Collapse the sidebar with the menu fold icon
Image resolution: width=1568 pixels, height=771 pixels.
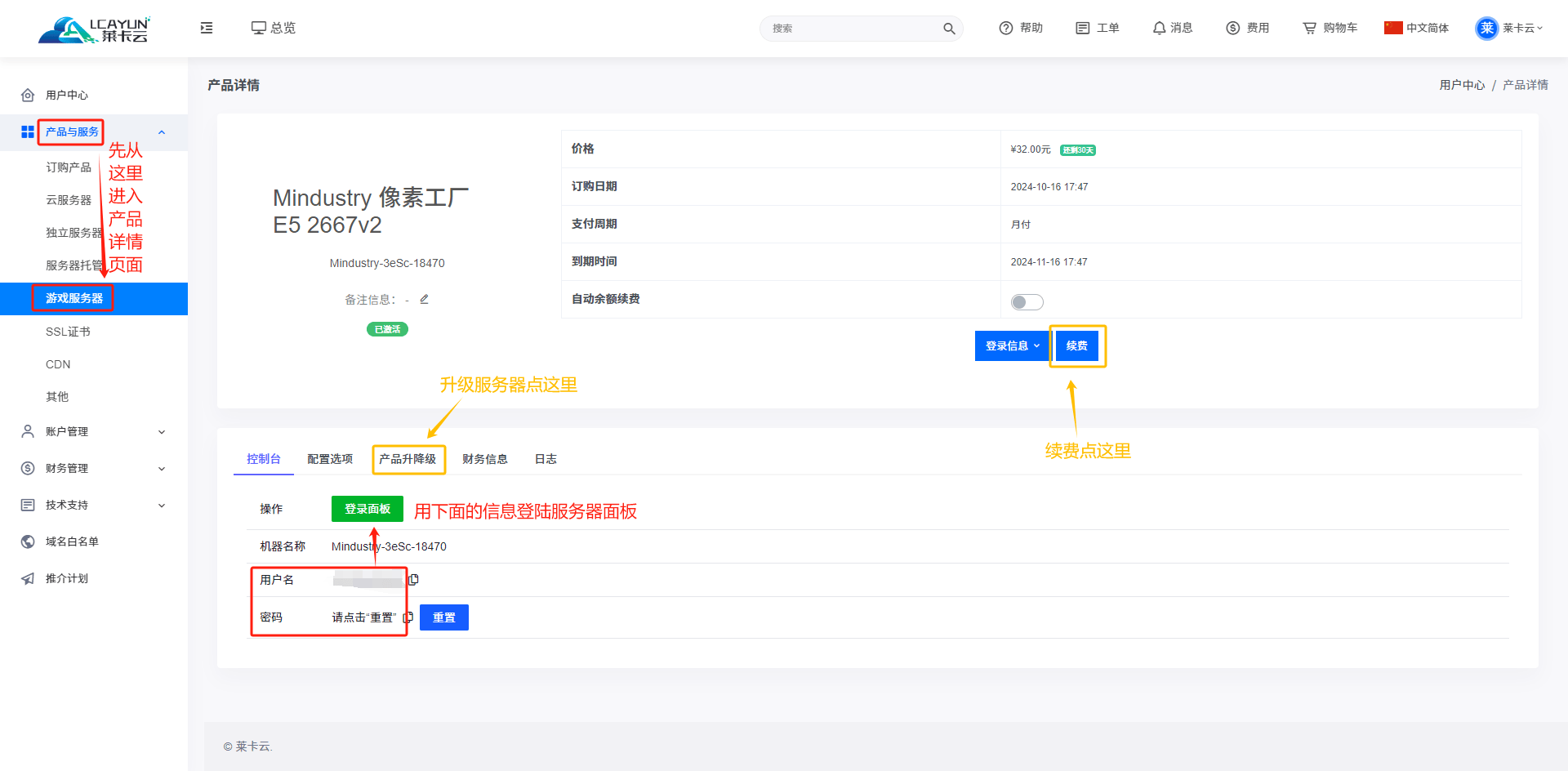[207, 28]
